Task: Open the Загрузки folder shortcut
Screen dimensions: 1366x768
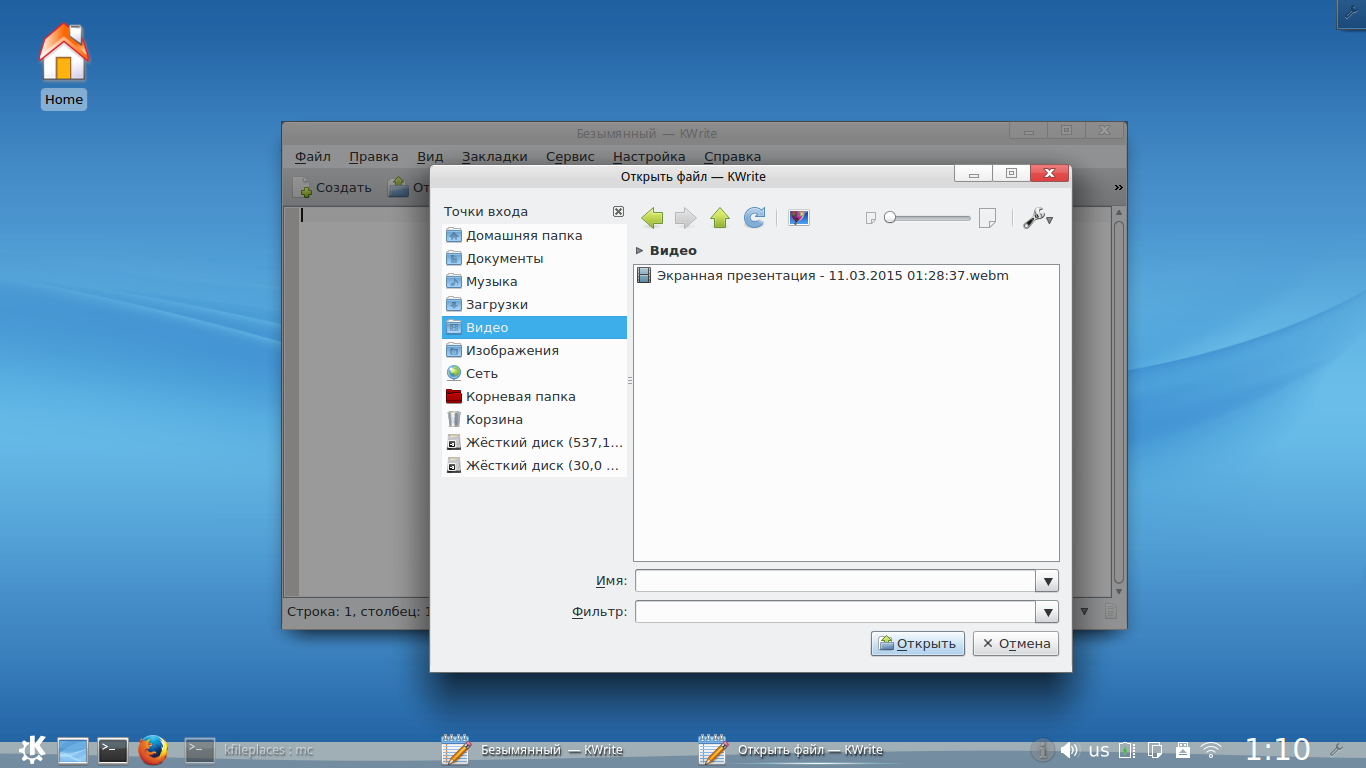Action: pyautogui.click(x=496, y=304)
